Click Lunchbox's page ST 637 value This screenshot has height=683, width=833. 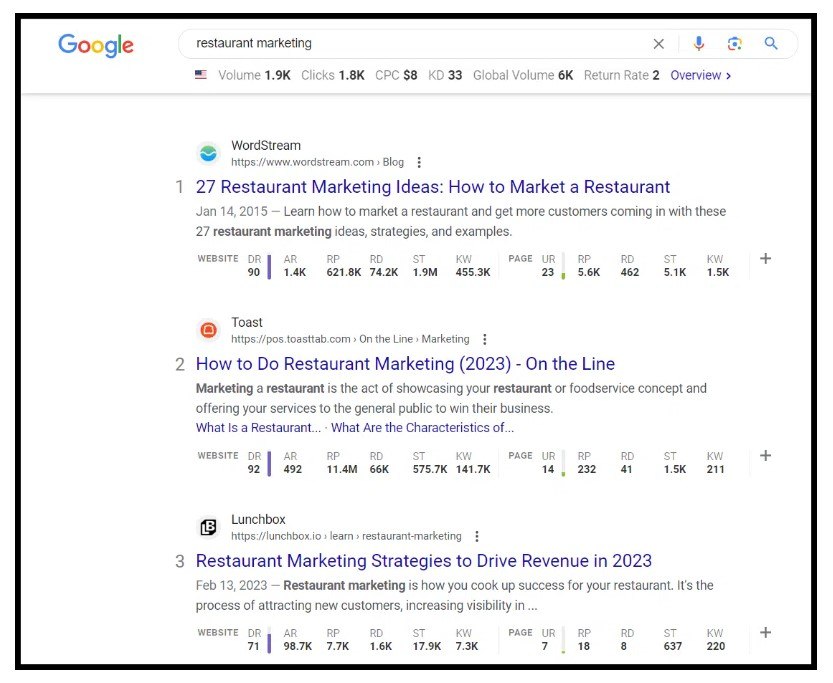(673, 646)
